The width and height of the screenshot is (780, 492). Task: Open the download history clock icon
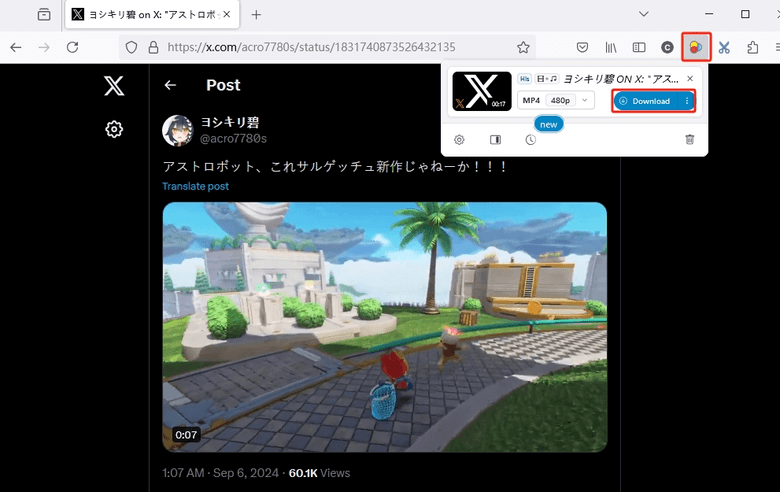(531, 140)
